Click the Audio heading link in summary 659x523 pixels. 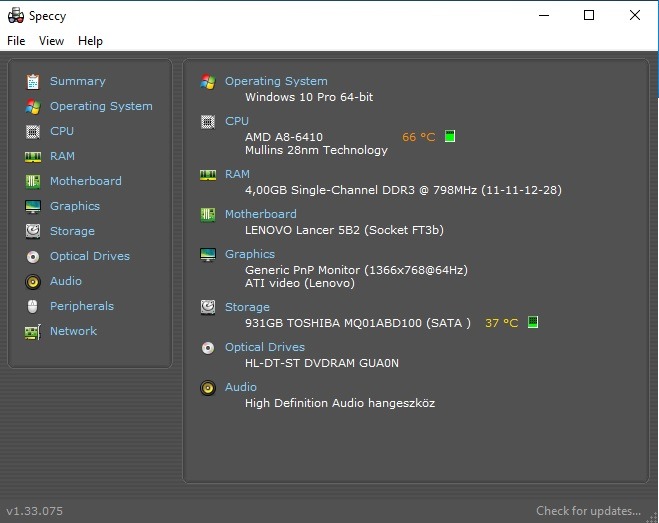tap(241, 387)
